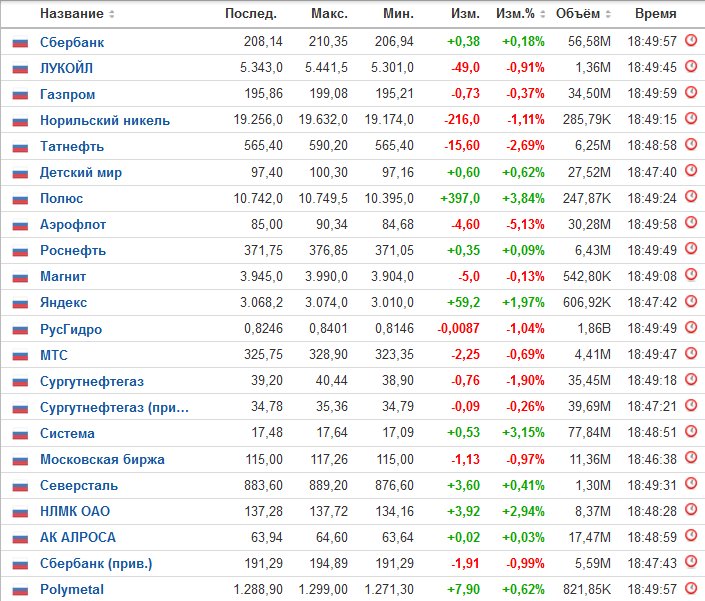Select РусГидро volume 1,86B

point(594,329)
